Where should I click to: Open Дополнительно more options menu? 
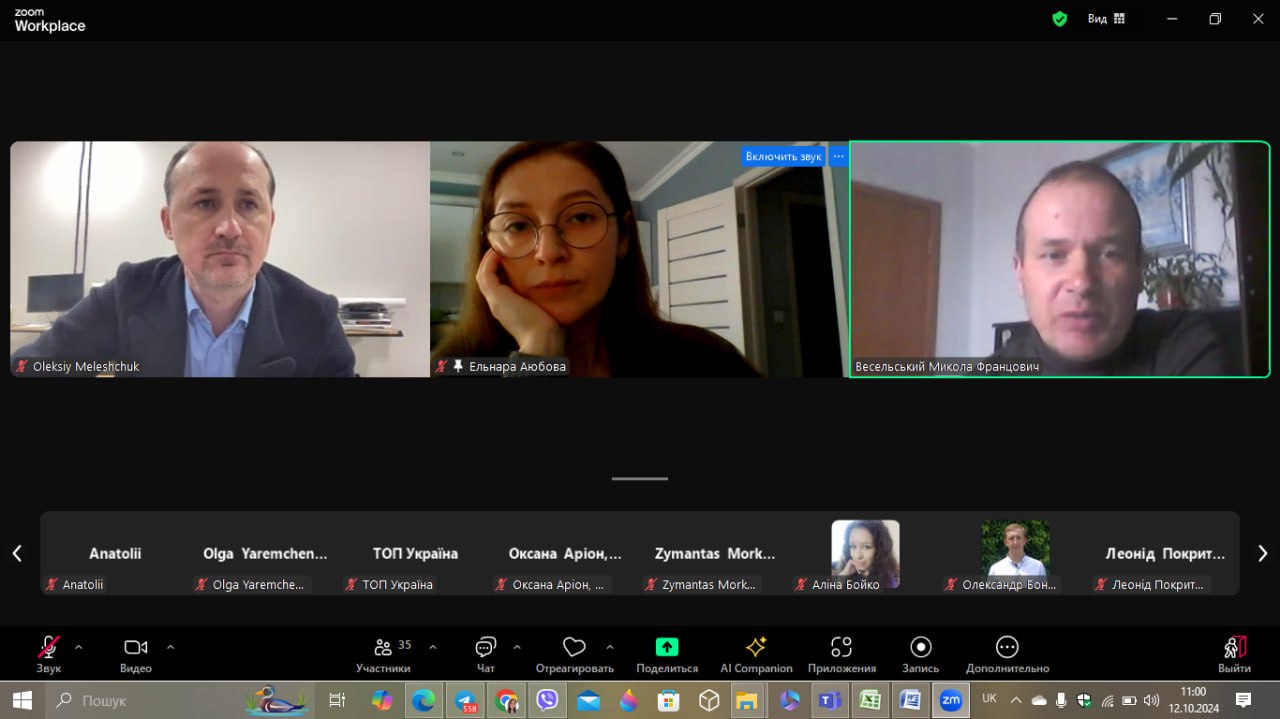[1007, 654]
